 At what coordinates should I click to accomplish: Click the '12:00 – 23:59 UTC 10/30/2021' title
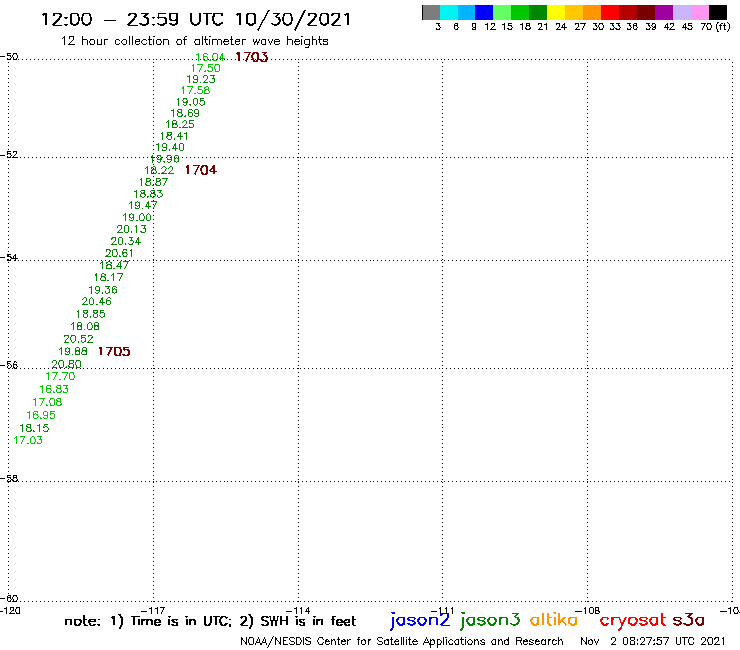pyautogui.click(x=196, y=19)
